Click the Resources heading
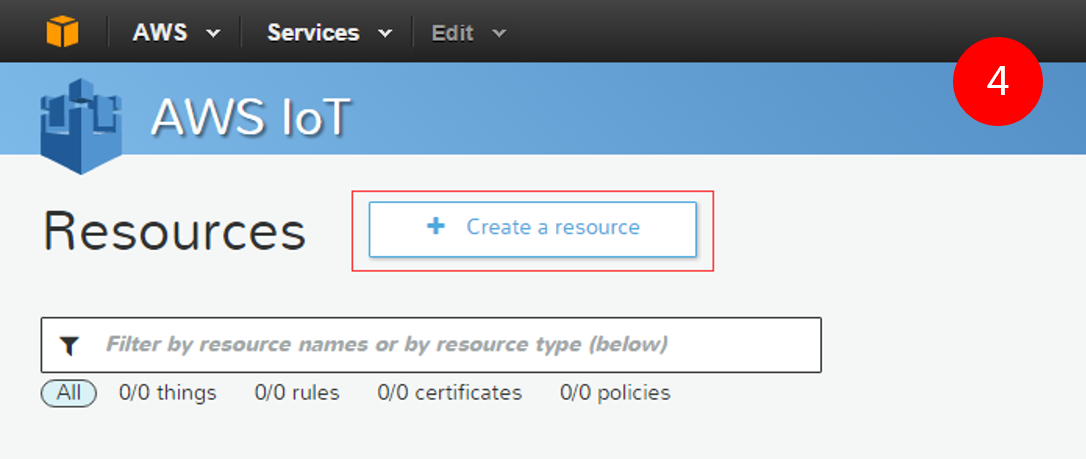This screenshot has width=1086, height=459. [175, 232]
